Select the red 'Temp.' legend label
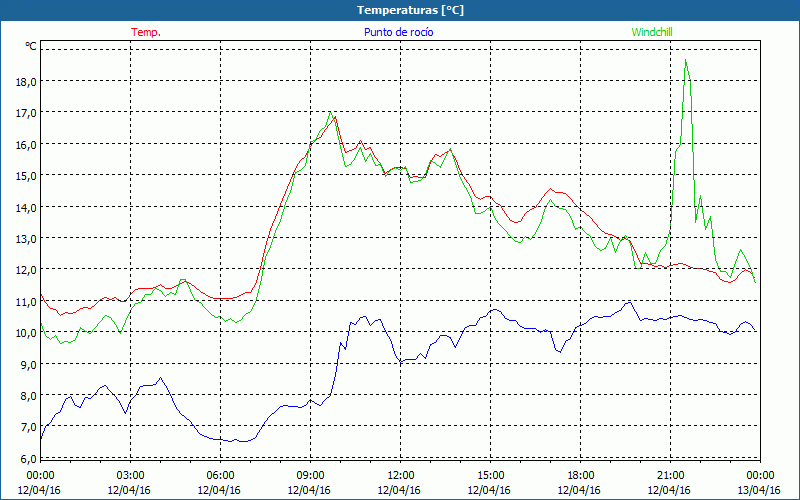This screenshot has height=500, width=800. 146,32
